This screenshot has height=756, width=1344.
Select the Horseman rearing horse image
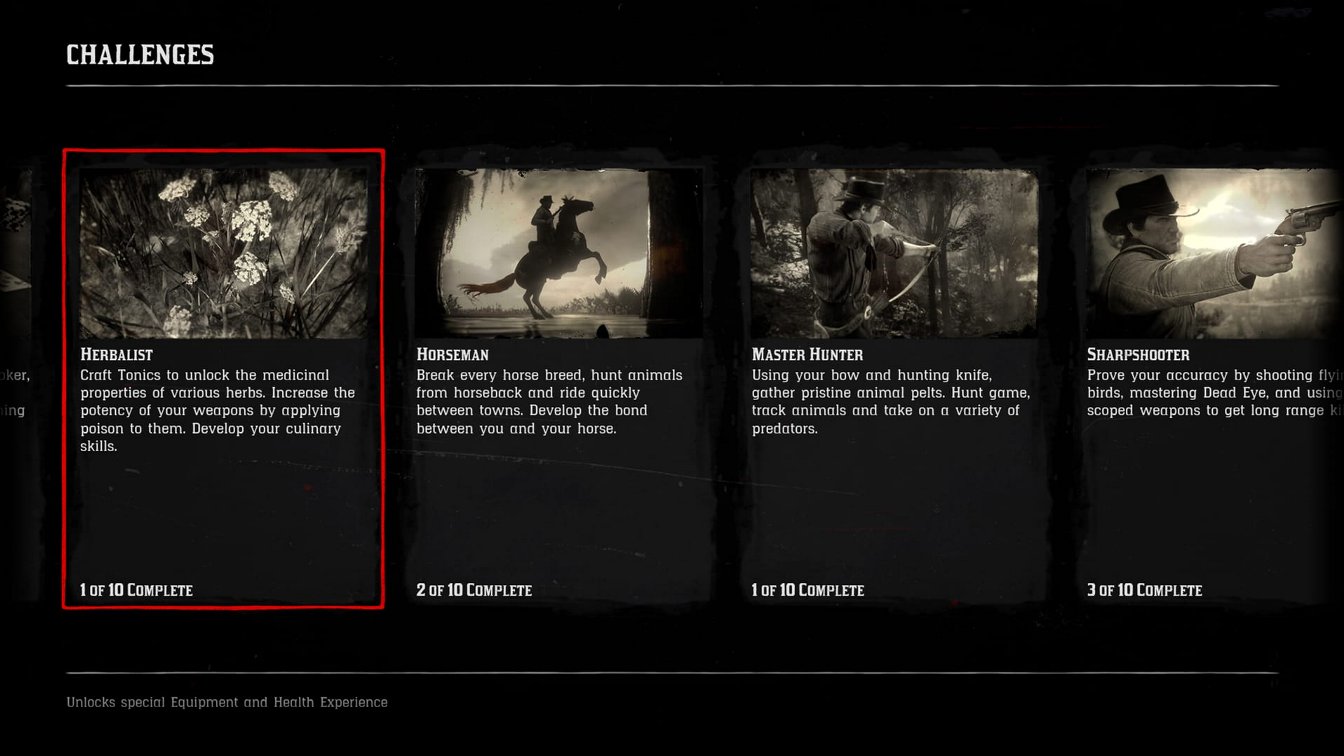pos(560,253)
